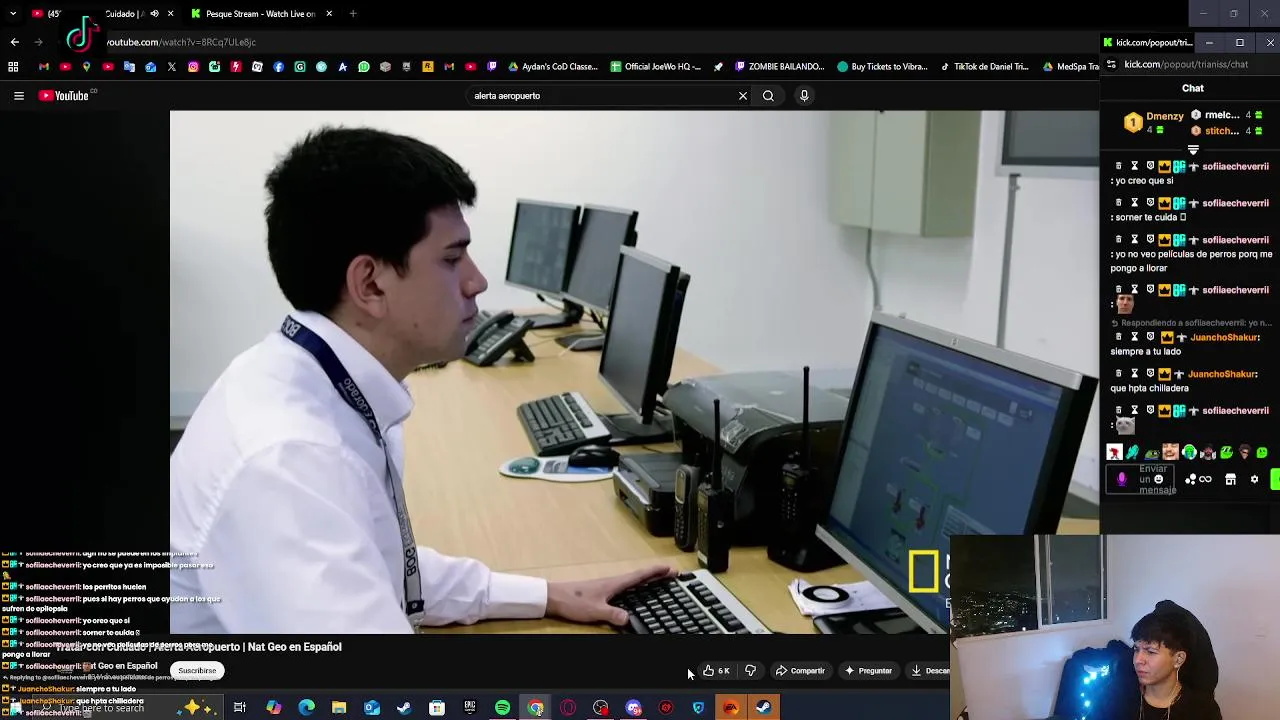
Task: Open a new browser tab
Action: [353, 14]
